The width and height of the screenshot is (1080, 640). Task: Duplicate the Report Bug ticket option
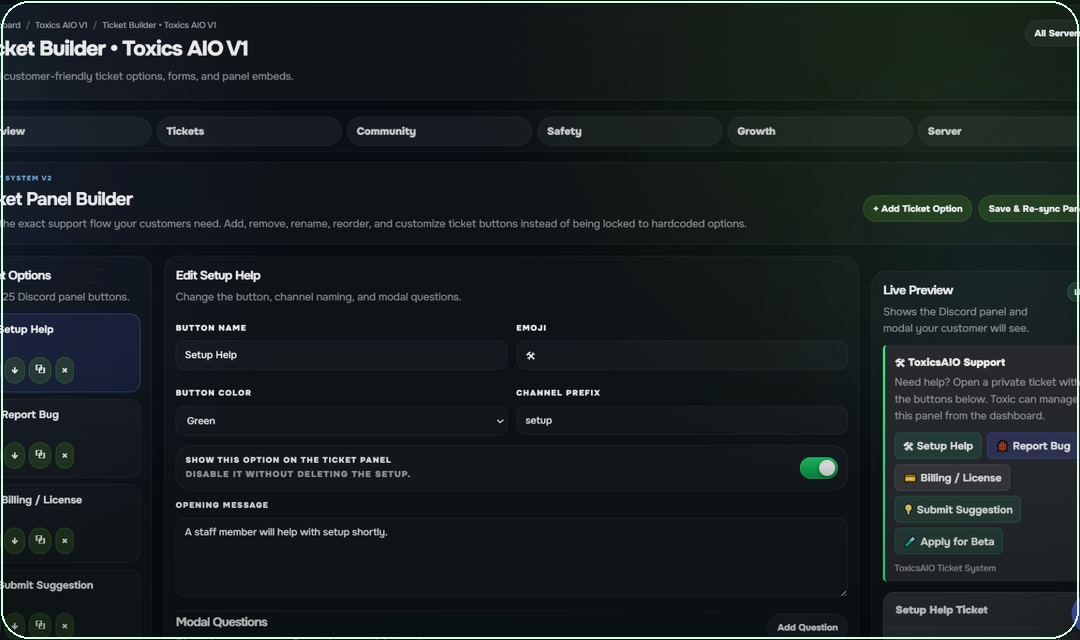pyautogui.click(x=40, y=455)
